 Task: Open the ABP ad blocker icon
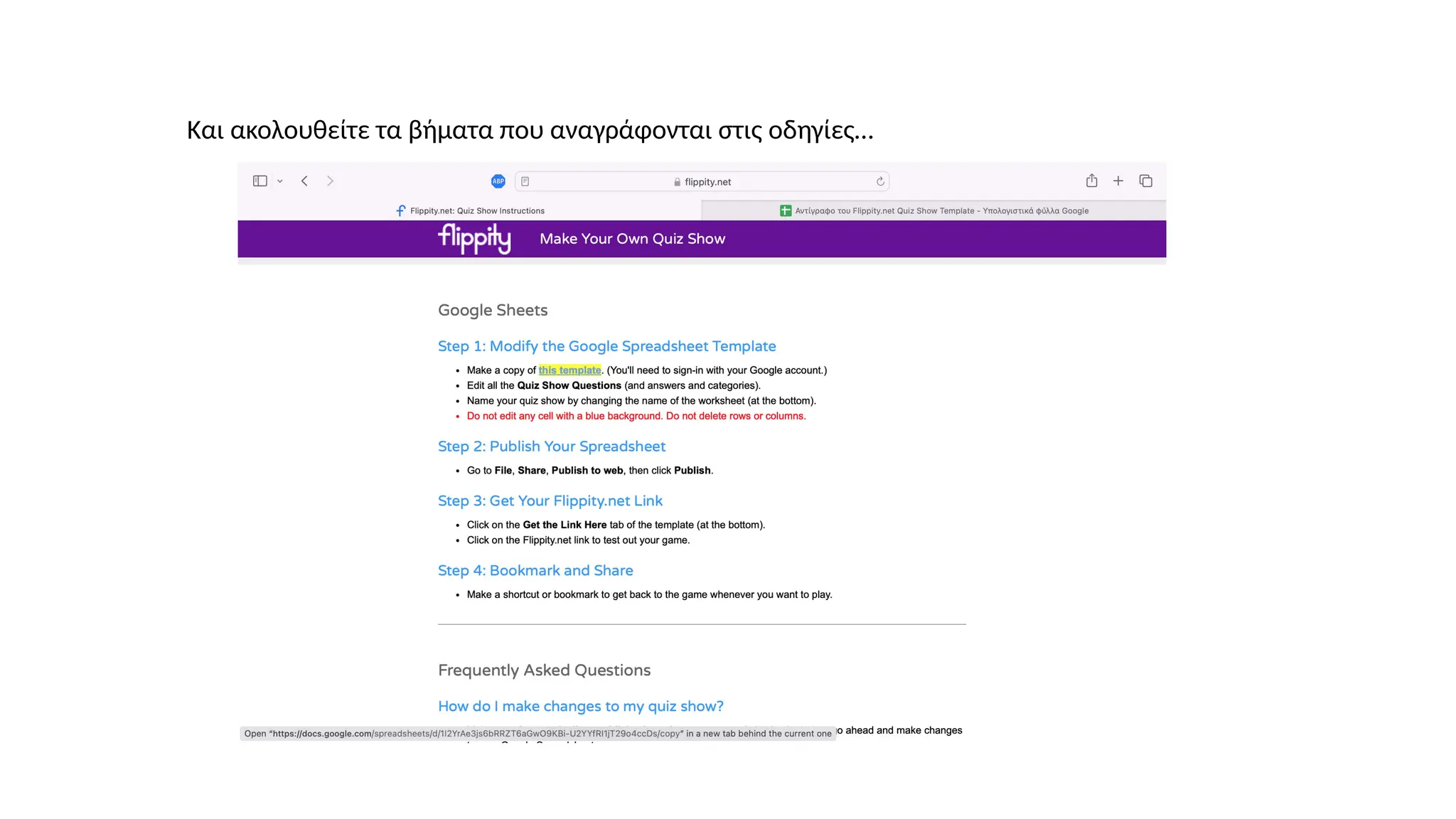pyautogui.click(x=498, y=181)
